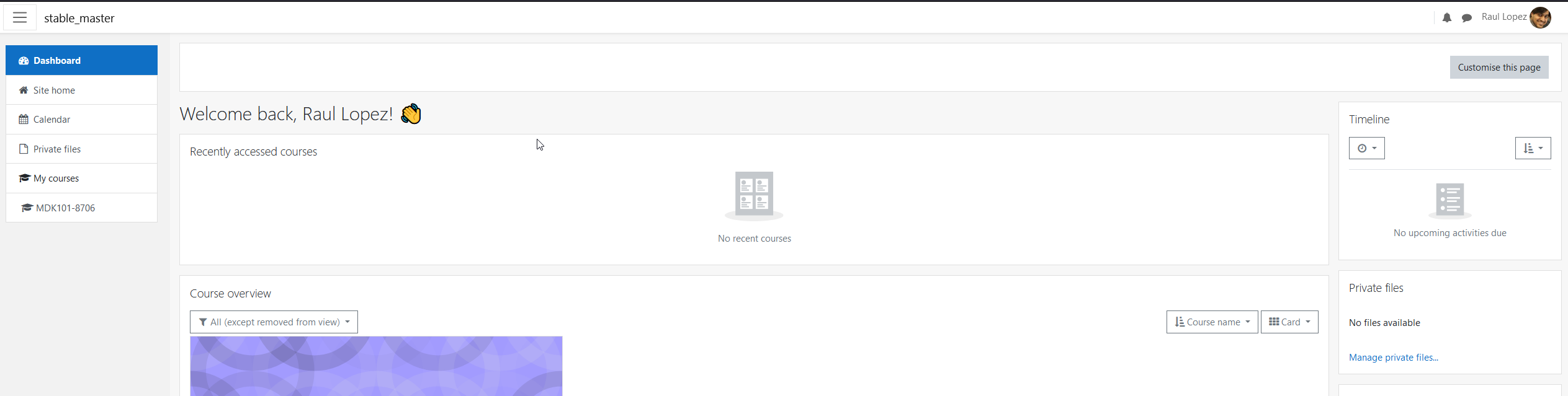This screenshot has height=396, width=1568.
Task: Open the Course name sort dropdown
Action: pyautogui.click(x=1212, y=322)
